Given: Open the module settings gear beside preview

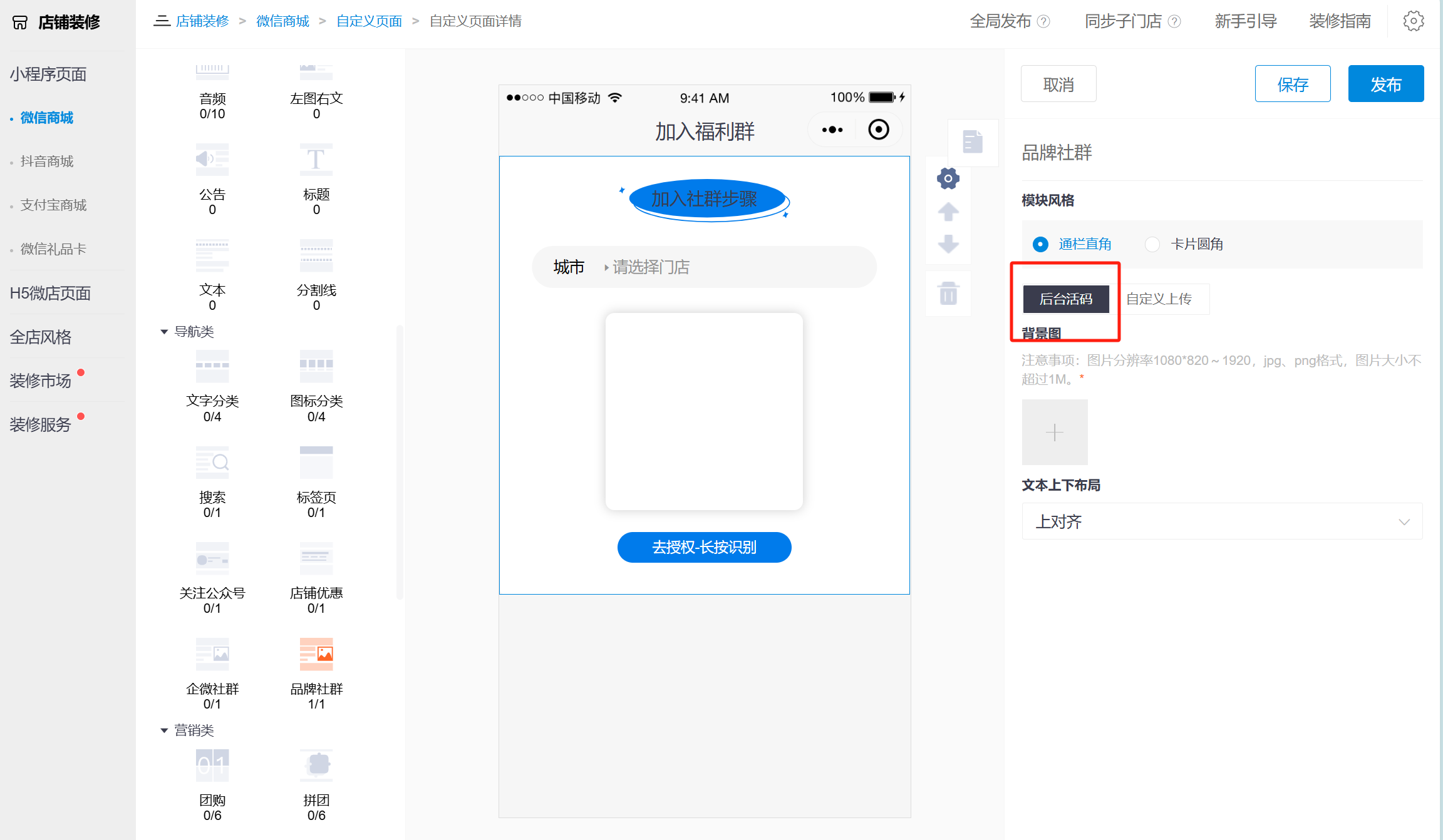Looking at the screenshot, I should (x=948, y=178).
